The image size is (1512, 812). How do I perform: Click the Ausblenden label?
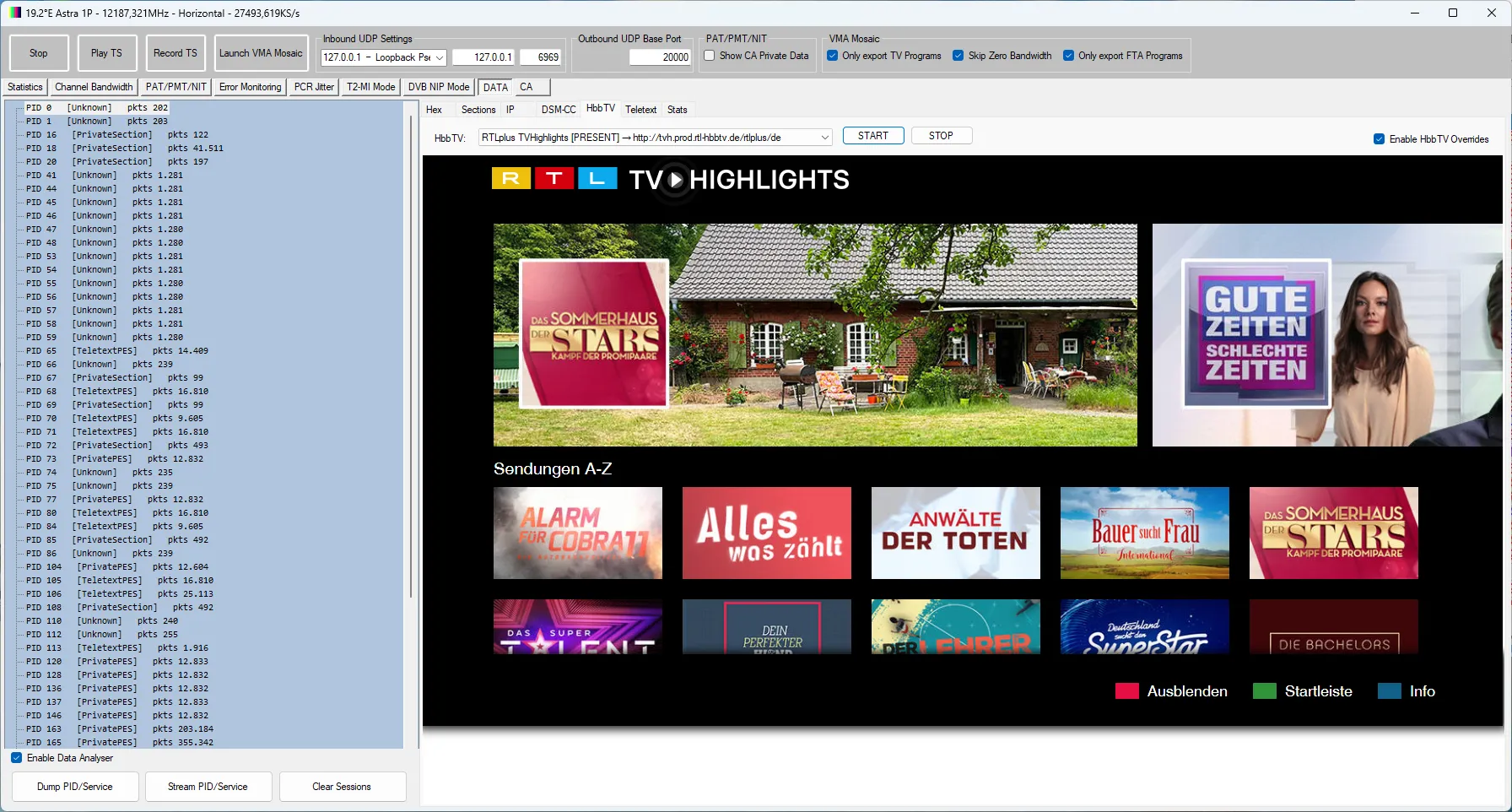pyautogui.click(x=1187, y=691)
